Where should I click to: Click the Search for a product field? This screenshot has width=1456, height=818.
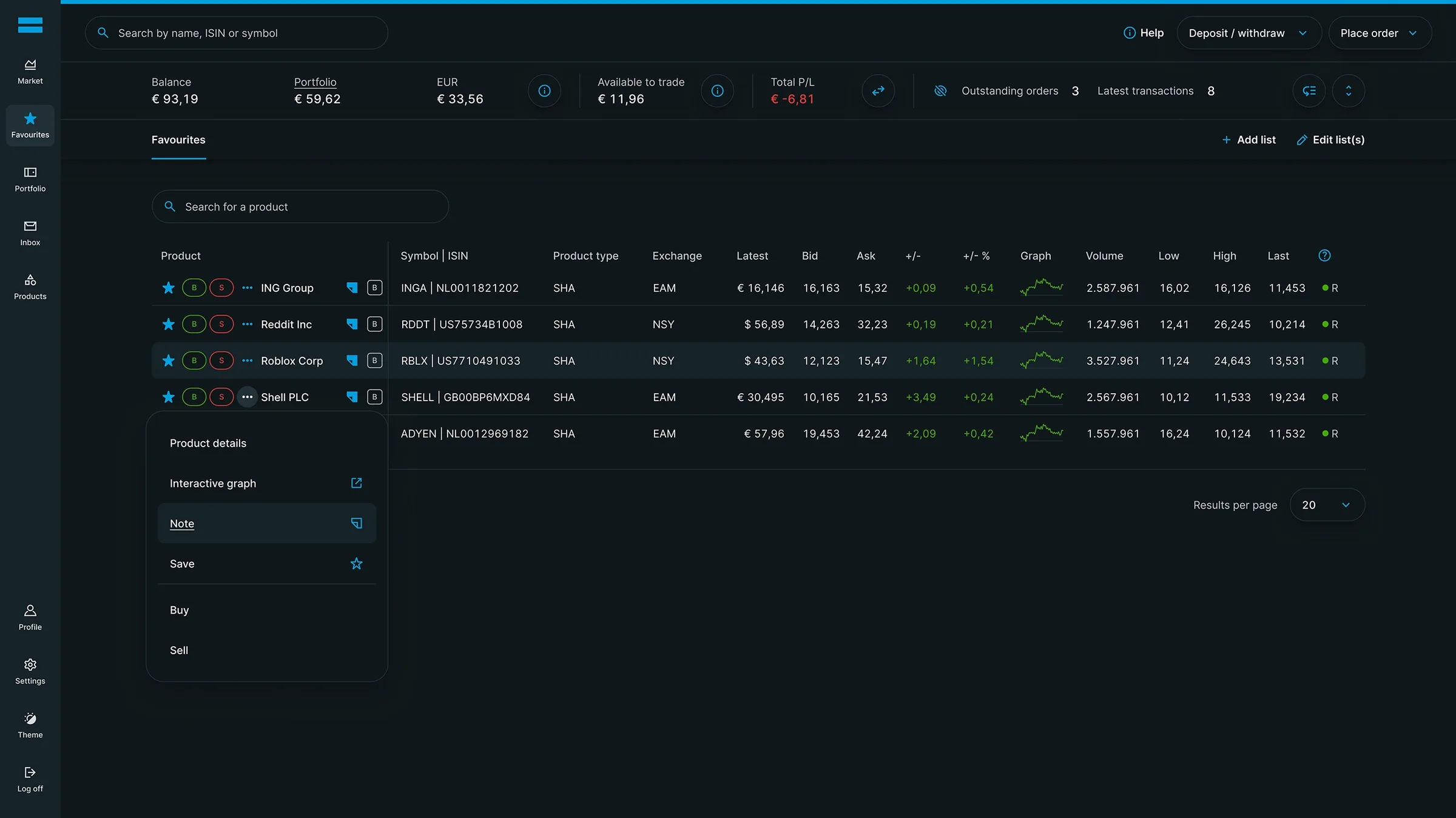(300, 206)
